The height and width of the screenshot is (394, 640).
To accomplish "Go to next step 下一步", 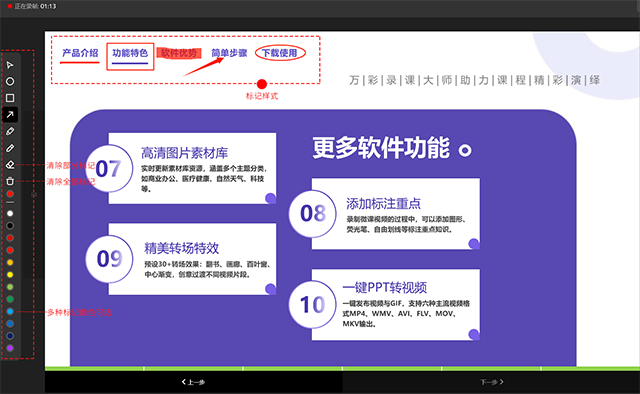I will coord(491,382).
